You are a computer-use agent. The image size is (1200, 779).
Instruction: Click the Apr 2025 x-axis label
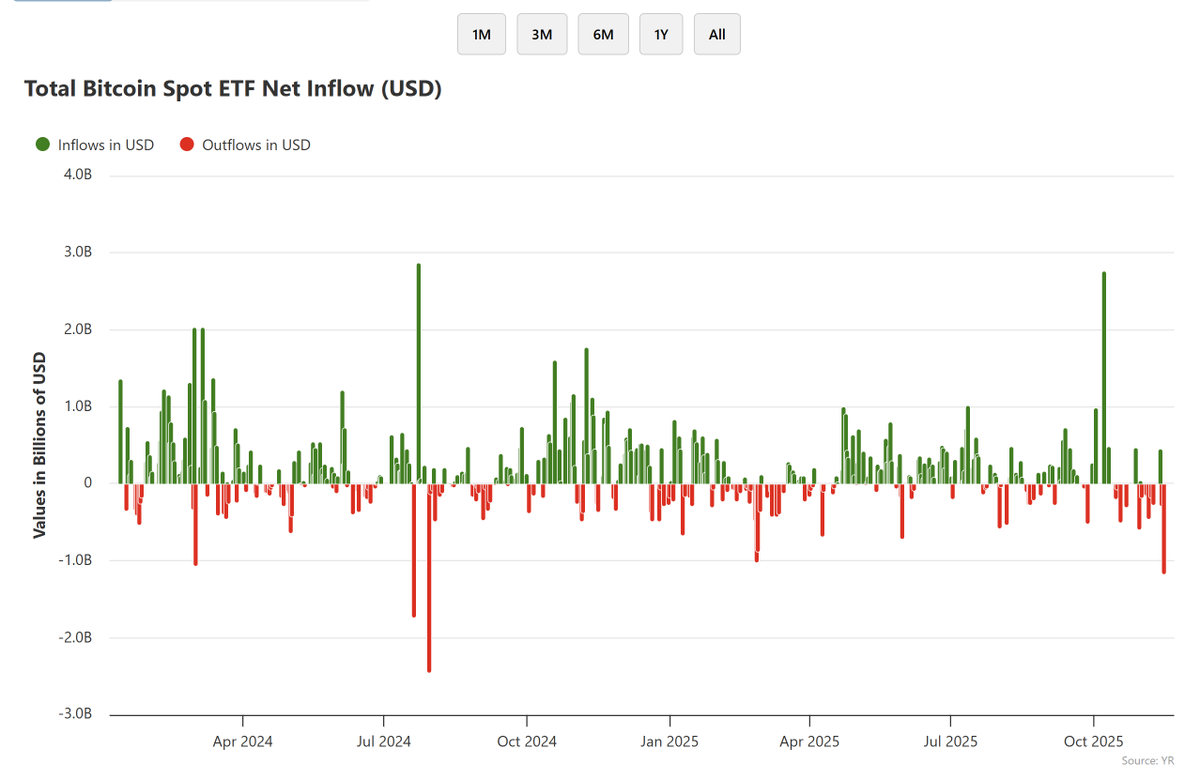point(809,742)
